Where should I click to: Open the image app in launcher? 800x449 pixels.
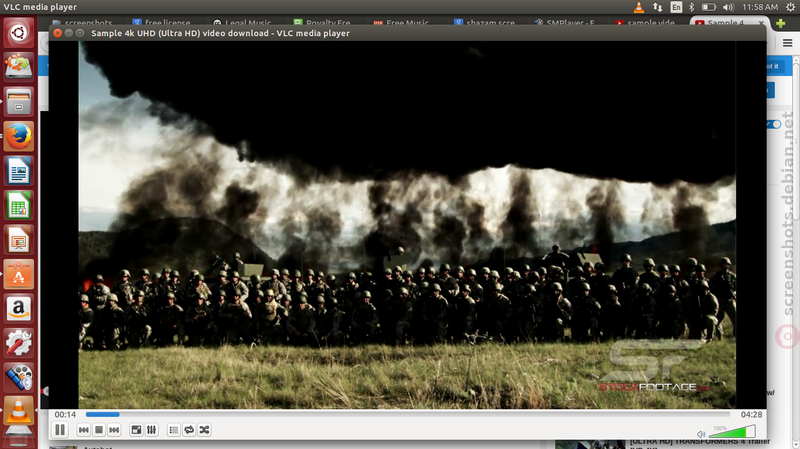pos(18,67)
